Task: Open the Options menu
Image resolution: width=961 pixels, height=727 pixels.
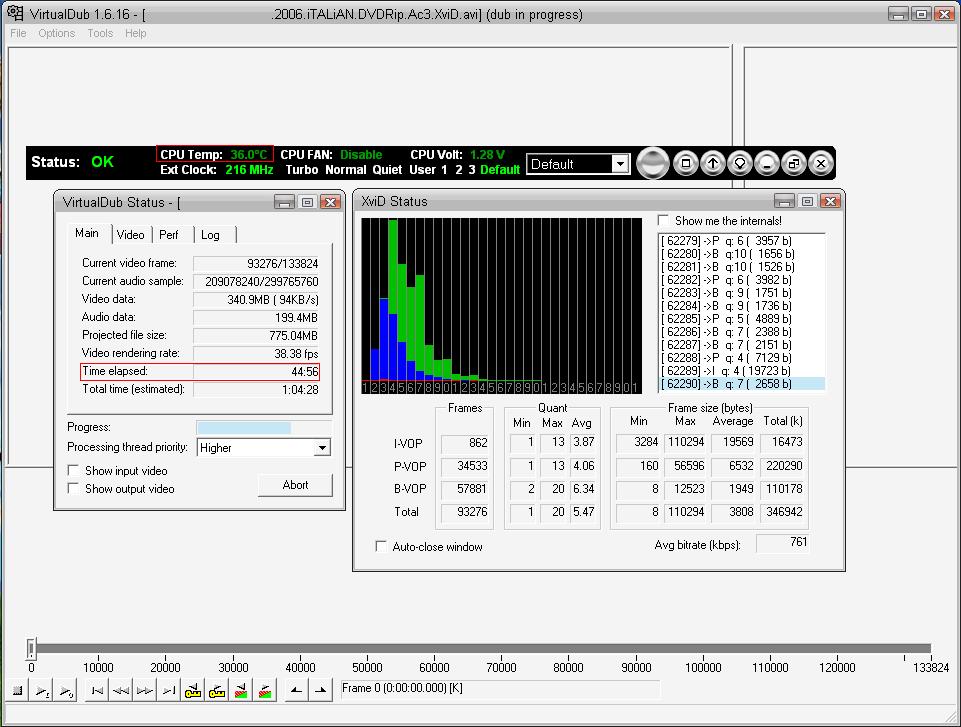Action: point(56,33)
